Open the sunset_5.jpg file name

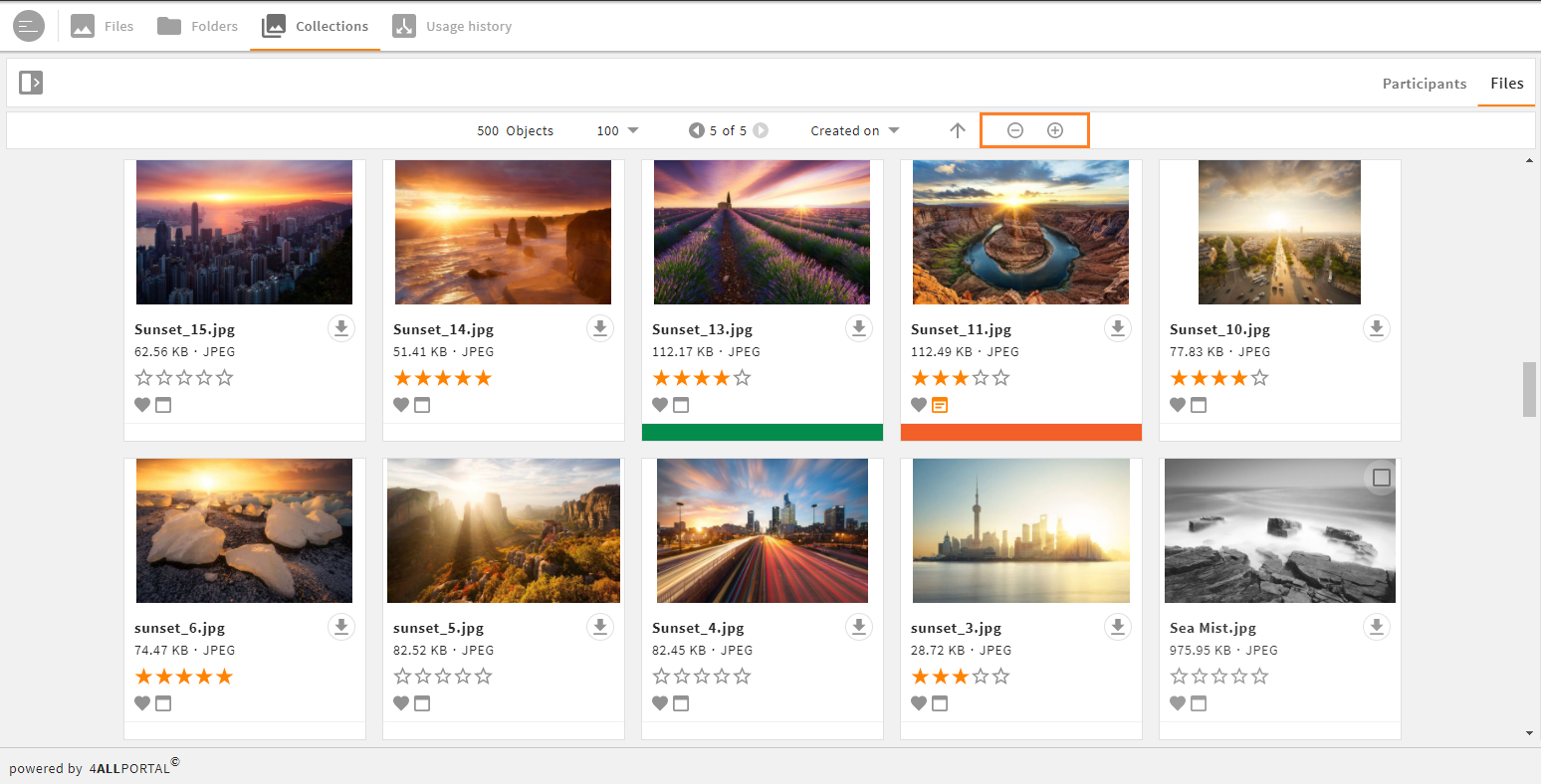[439, 628]
